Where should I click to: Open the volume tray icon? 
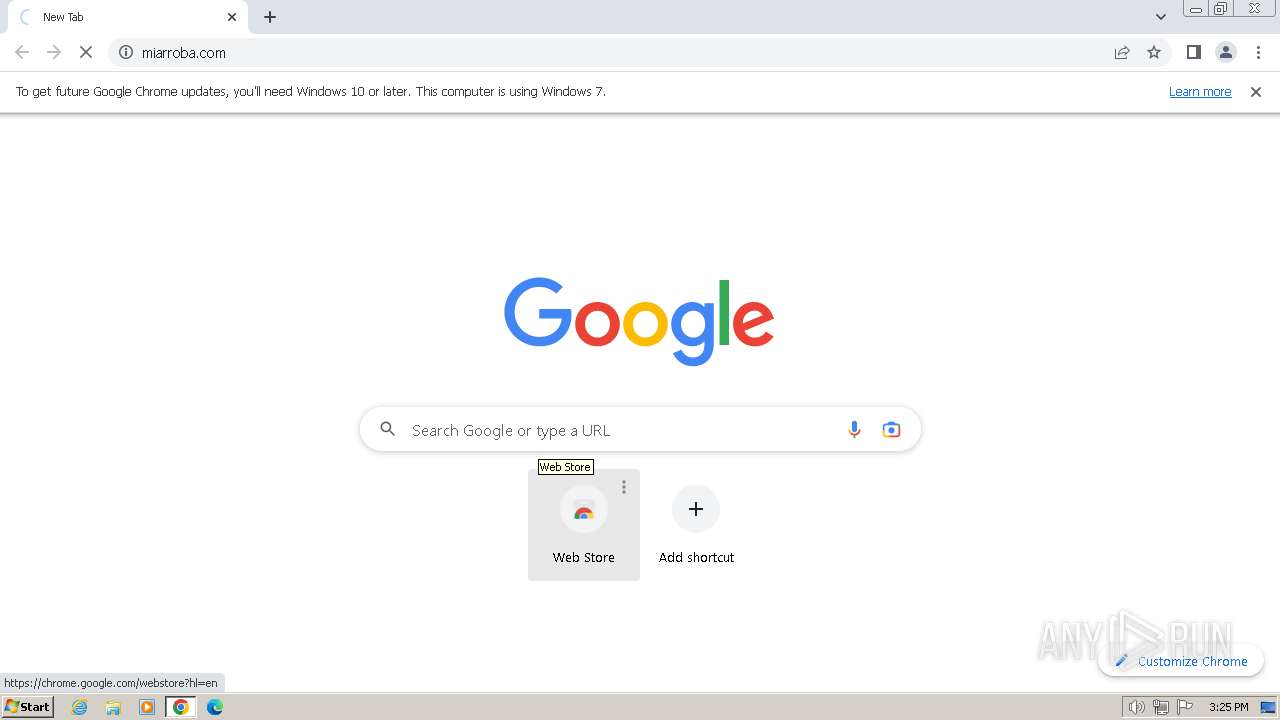[x=1137, y=707]
